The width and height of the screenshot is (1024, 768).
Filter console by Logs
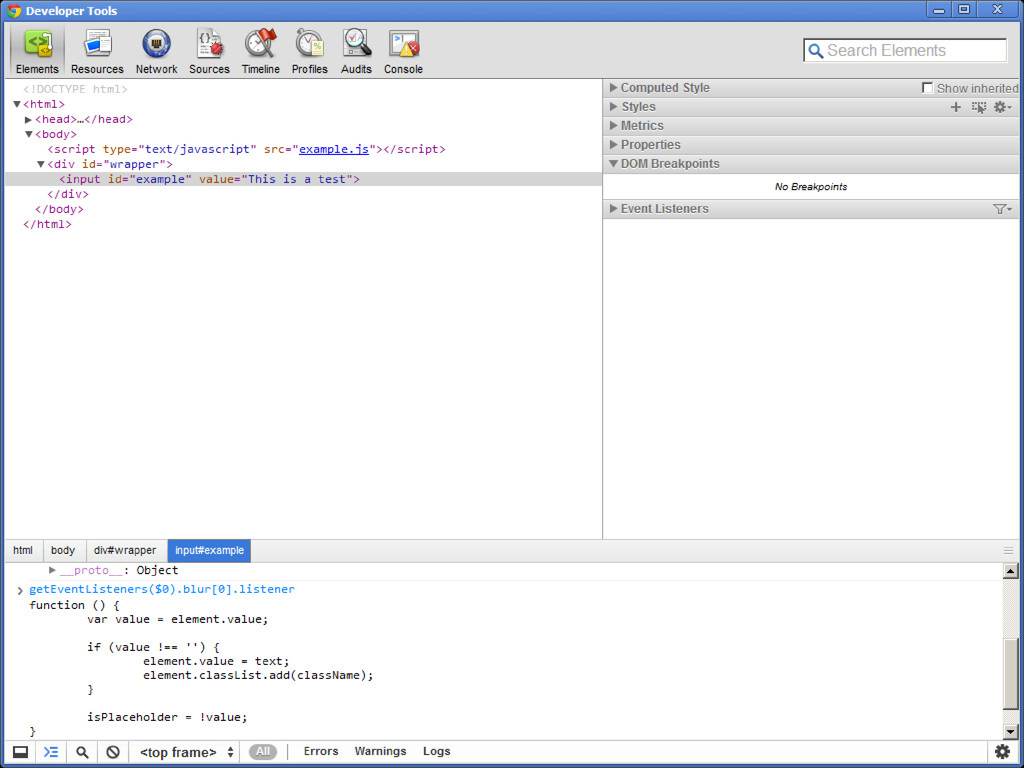click(436, 751)
